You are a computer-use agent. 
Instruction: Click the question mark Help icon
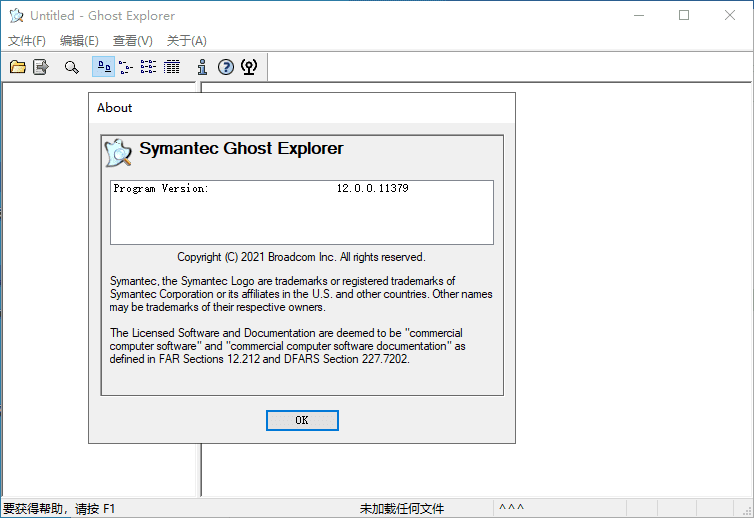225,67
